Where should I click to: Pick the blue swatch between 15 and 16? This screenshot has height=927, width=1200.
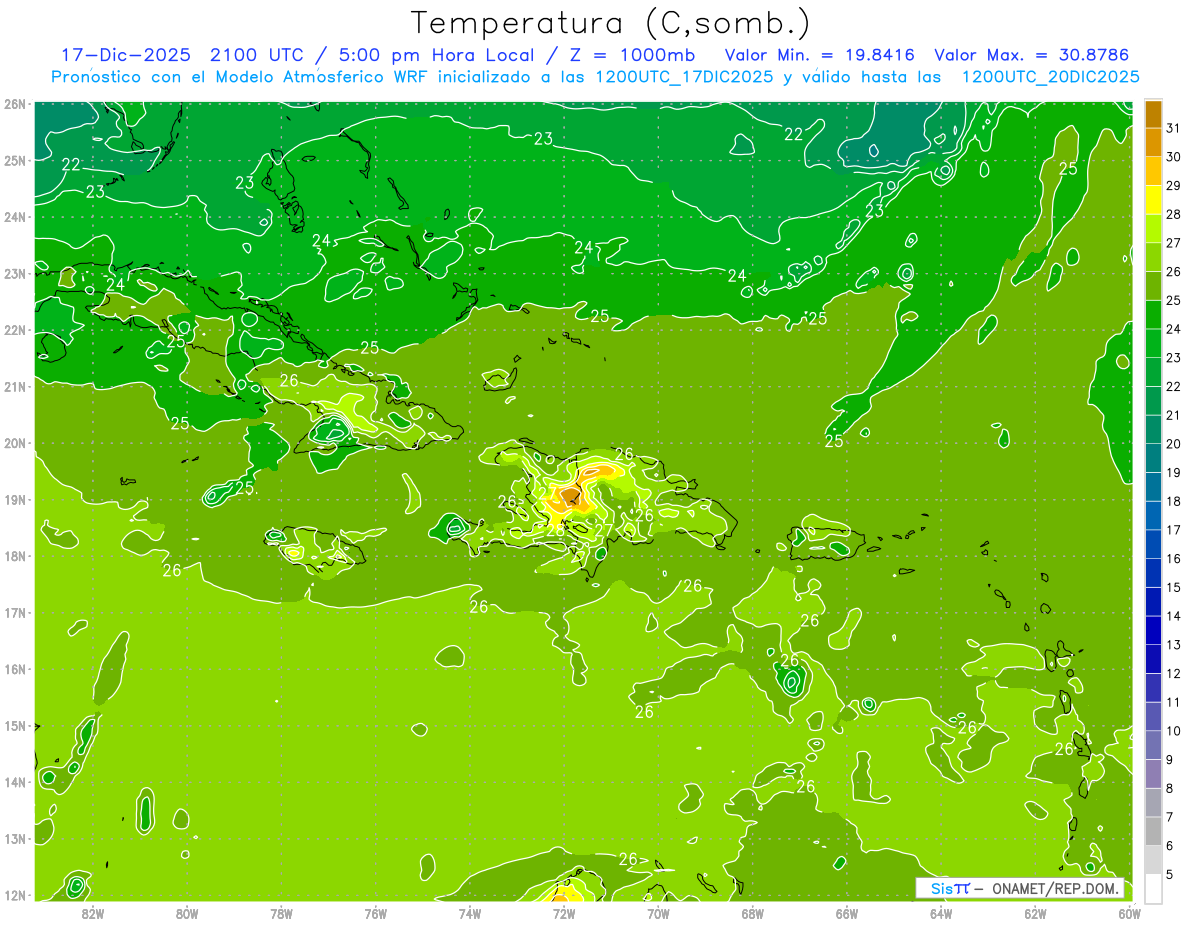(x=1153, y=573)
